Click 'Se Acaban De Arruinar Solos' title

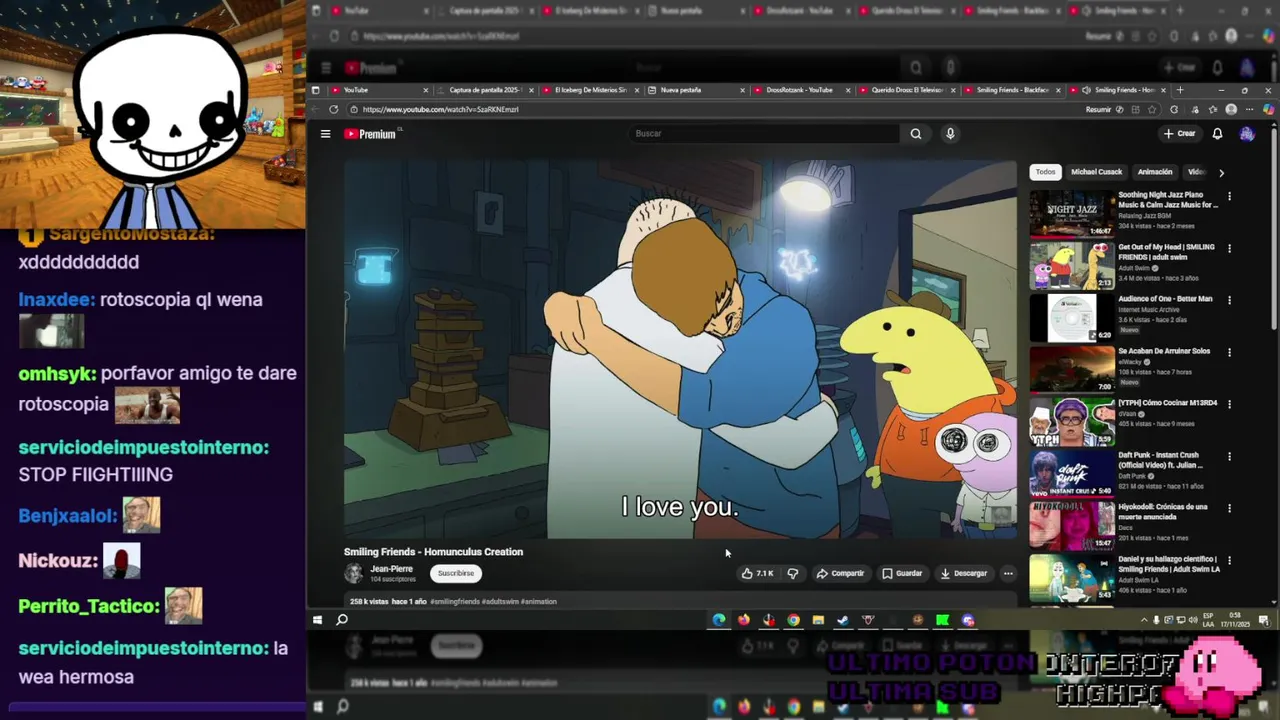1164,351
